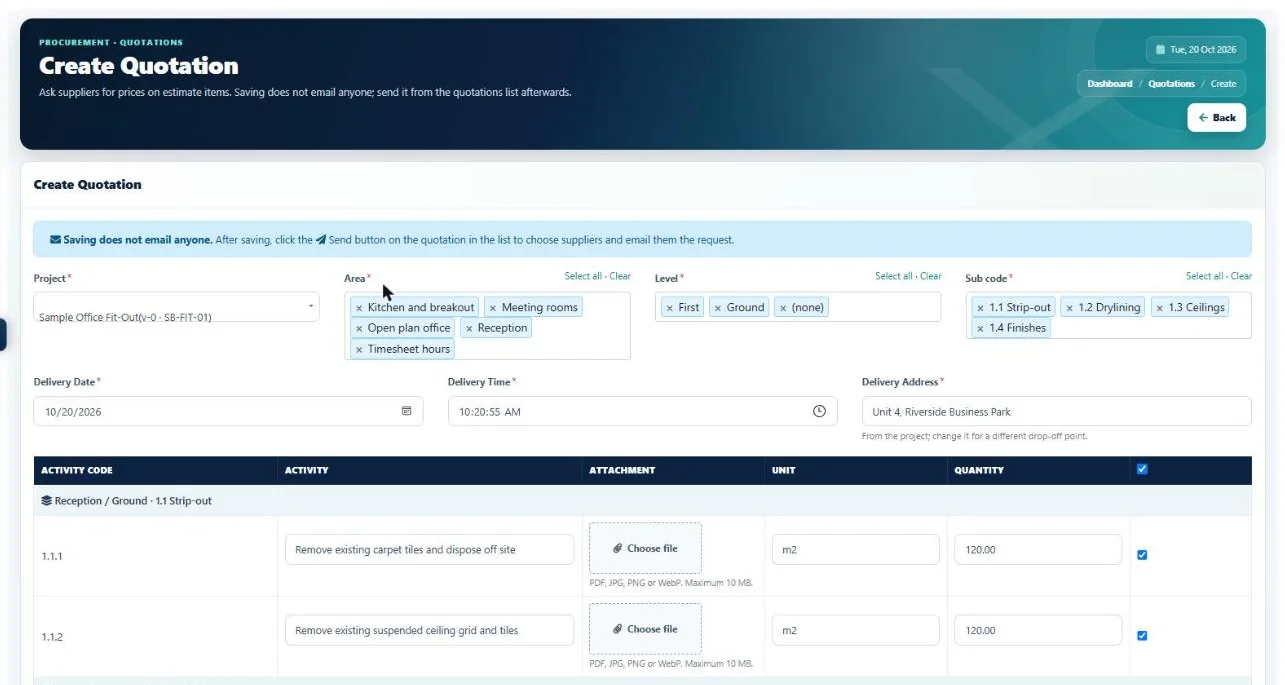Viewport: 1285px width, 685px height.
Task: Remove the 1.1 Strip-out sub code
Action: point(981,308)
